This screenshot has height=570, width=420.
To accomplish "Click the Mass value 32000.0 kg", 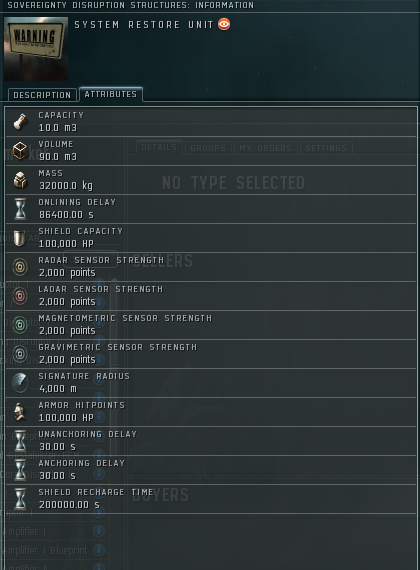I will 66,186.
